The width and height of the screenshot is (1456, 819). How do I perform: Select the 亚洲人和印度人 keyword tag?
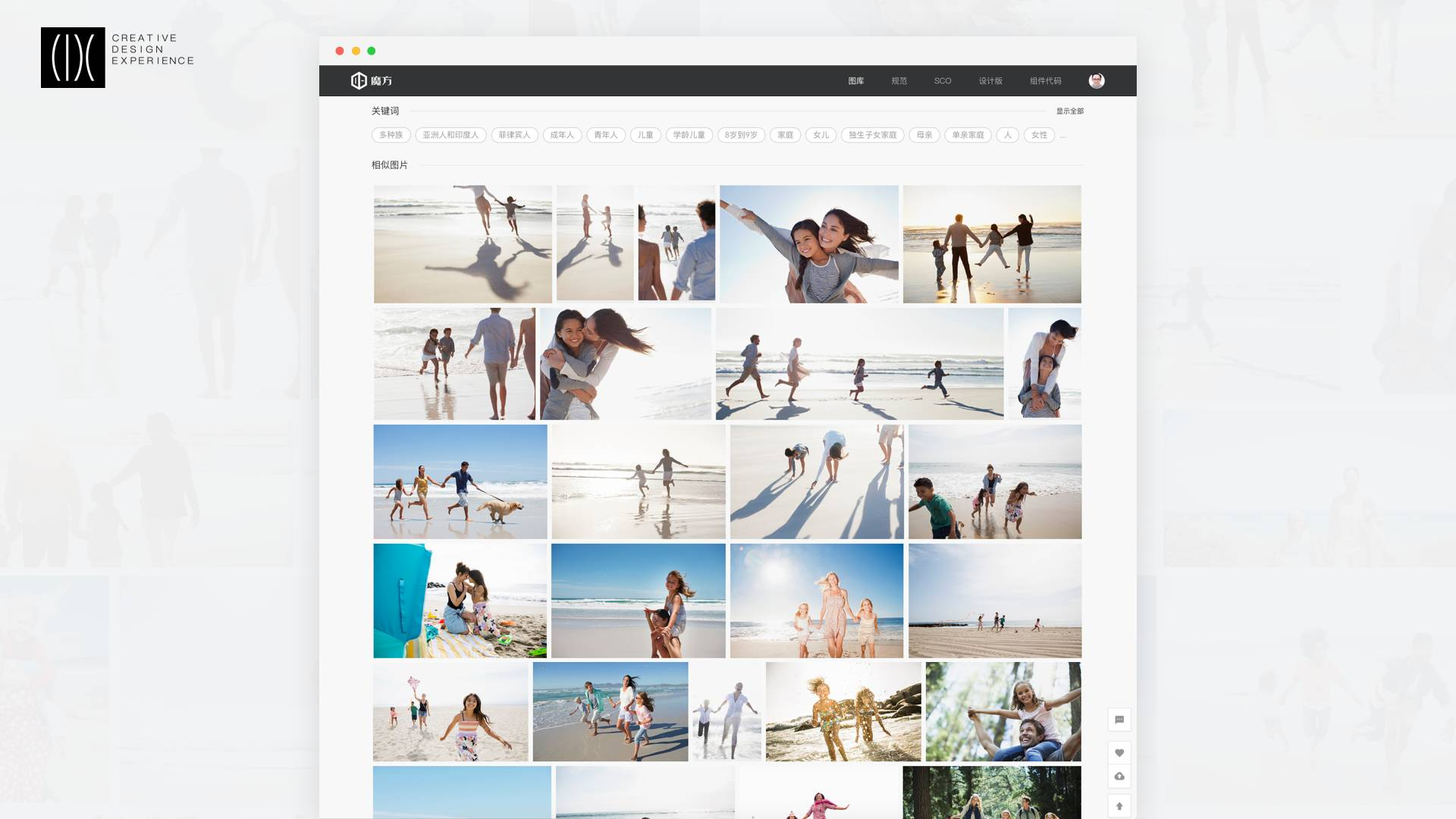pyautogui.click(x=450, y=135)
